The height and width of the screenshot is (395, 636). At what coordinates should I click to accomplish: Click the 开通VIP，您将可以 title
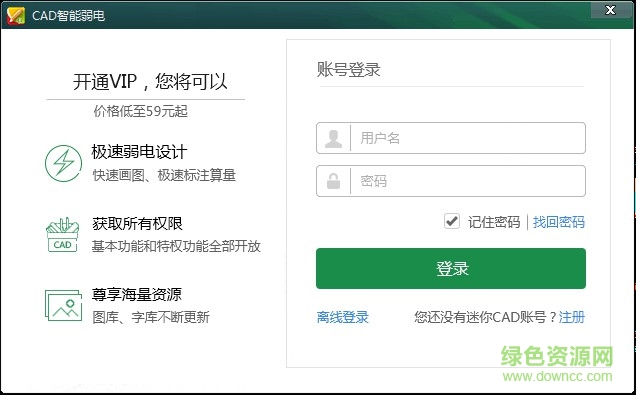150,82
